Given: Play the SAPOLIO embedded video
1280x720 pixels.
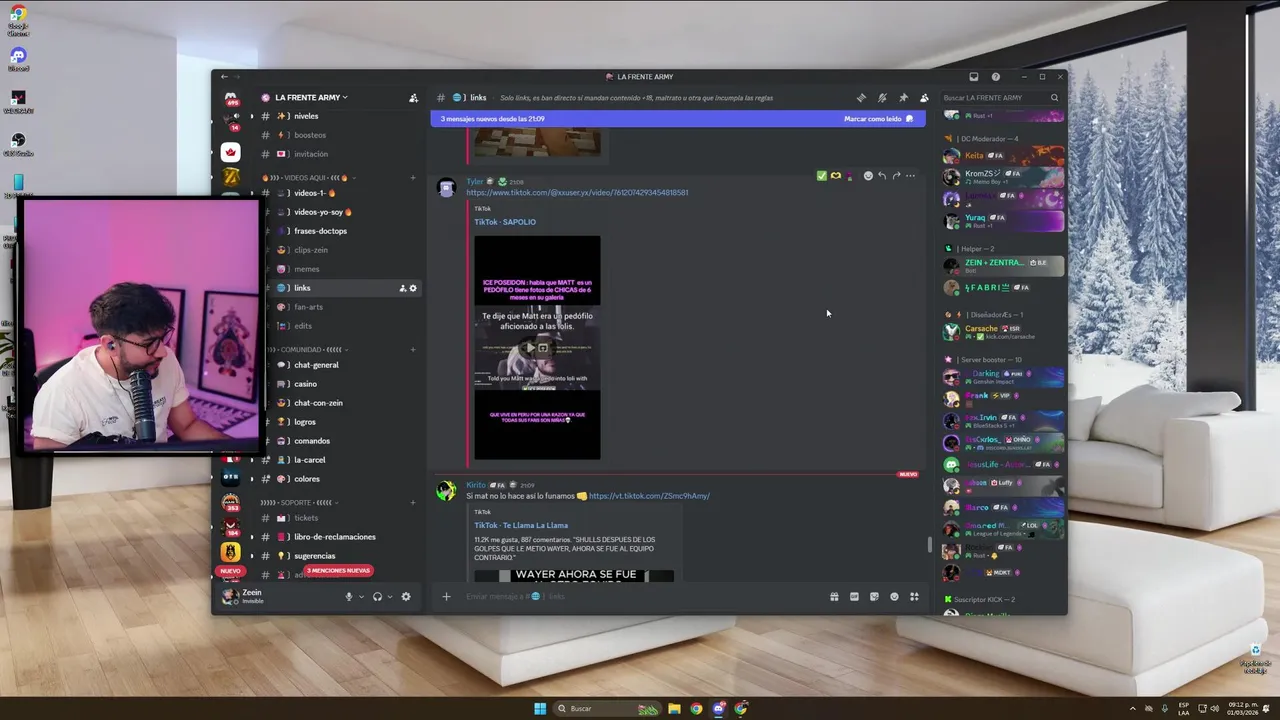Looking at the screenshot, I should (530, 348).
